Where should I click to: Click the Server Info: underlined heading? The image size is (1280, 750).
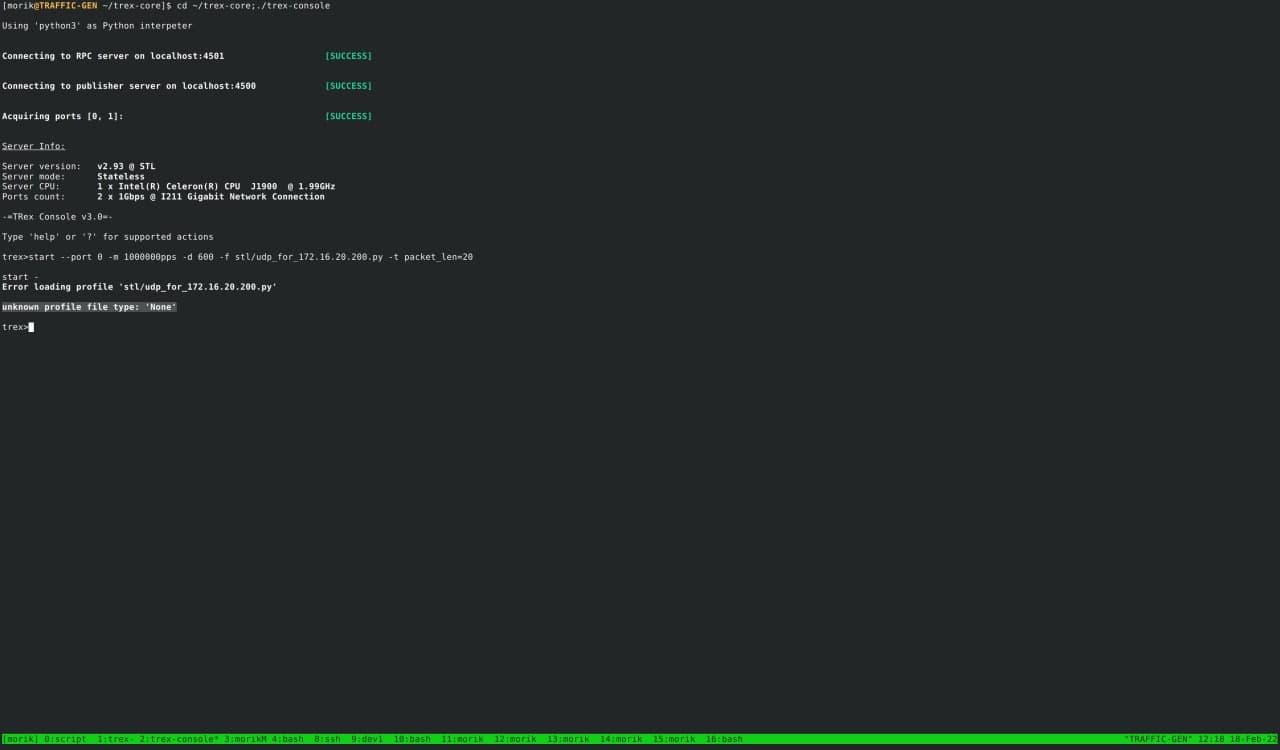coord(32,146)
